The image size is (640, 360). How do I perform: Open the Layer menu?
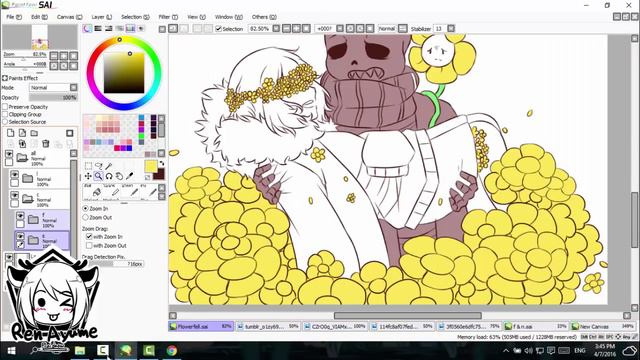[x=101, y=17]
